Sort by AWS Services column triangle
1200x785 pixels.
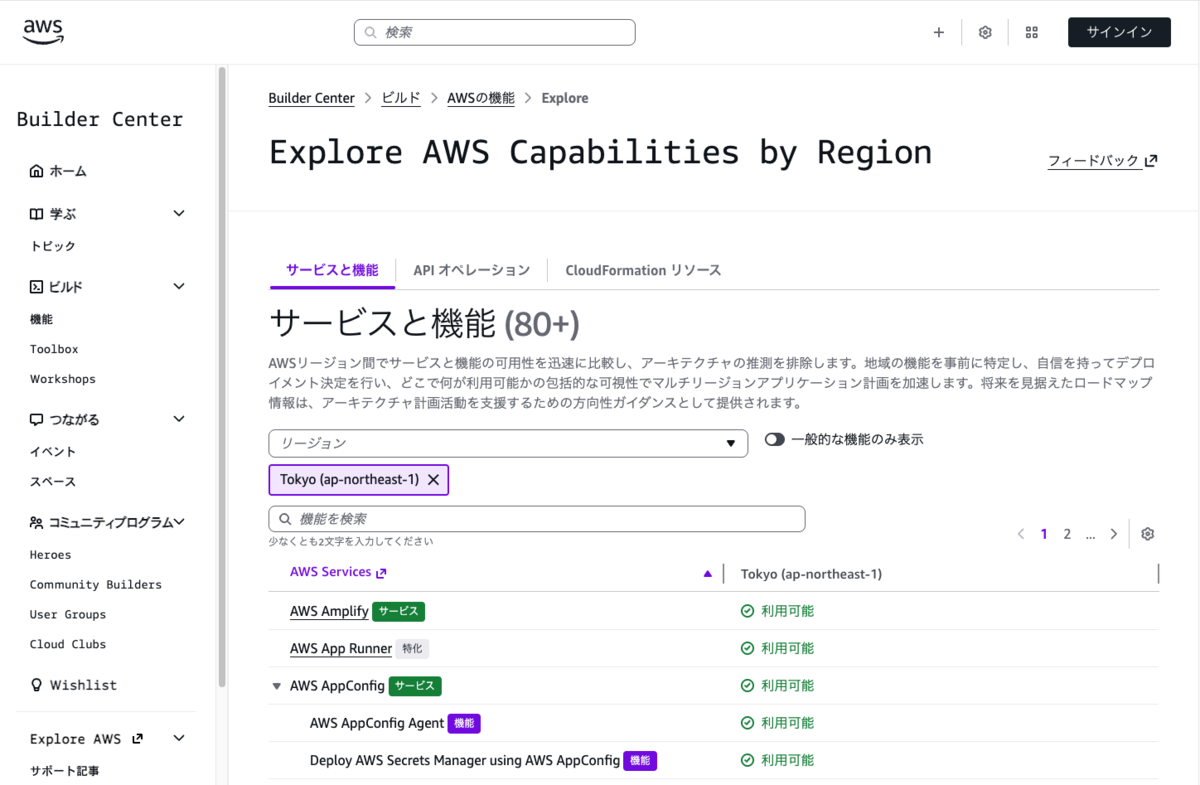click(708, 574)
